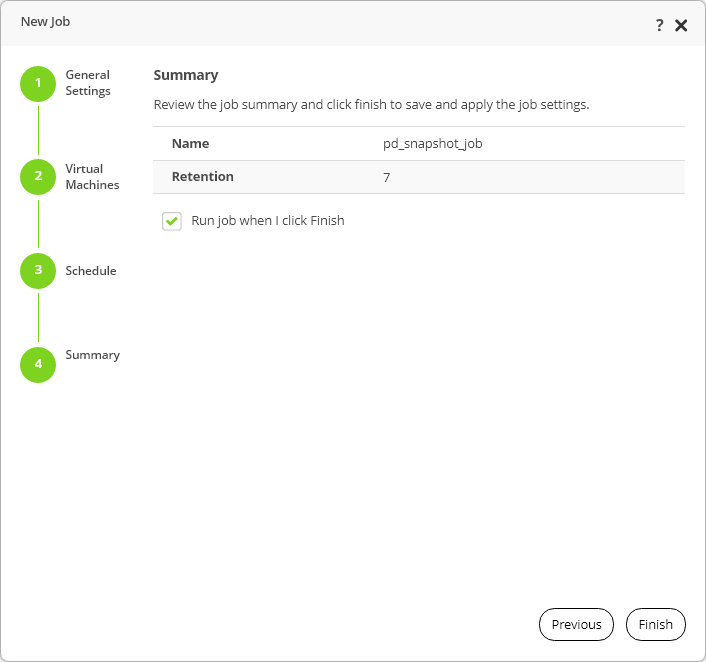Screen dimensions: 706x662
Task: Click the "Run job when I click Finish" label
Action: coord(268,221)
